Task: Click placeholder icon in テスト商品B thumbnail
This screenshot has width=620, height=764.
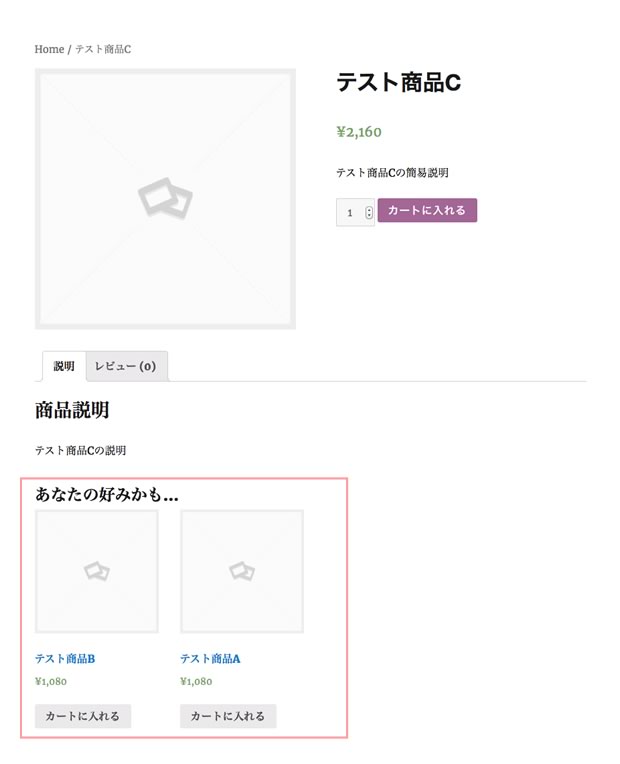Action: coord(97,571)
